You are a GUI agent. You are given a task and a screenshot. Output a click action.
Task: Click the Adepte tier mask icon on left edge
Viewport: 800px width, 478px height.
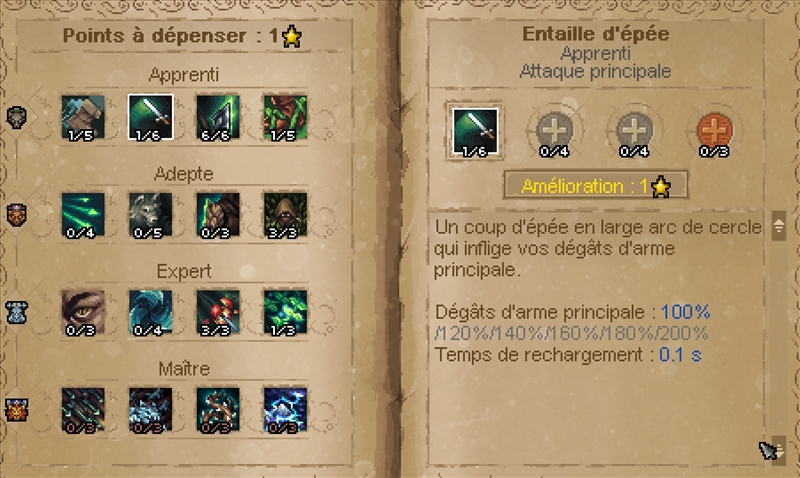(16, 215)
